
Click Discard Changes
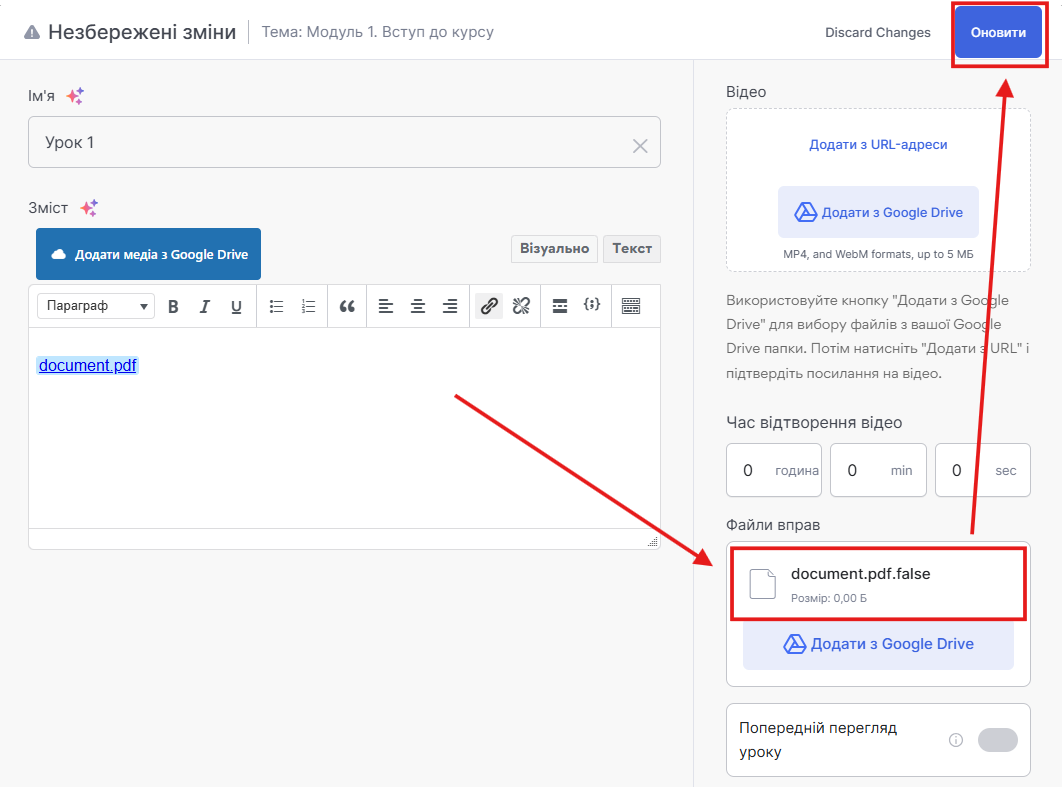pos(877,33)
